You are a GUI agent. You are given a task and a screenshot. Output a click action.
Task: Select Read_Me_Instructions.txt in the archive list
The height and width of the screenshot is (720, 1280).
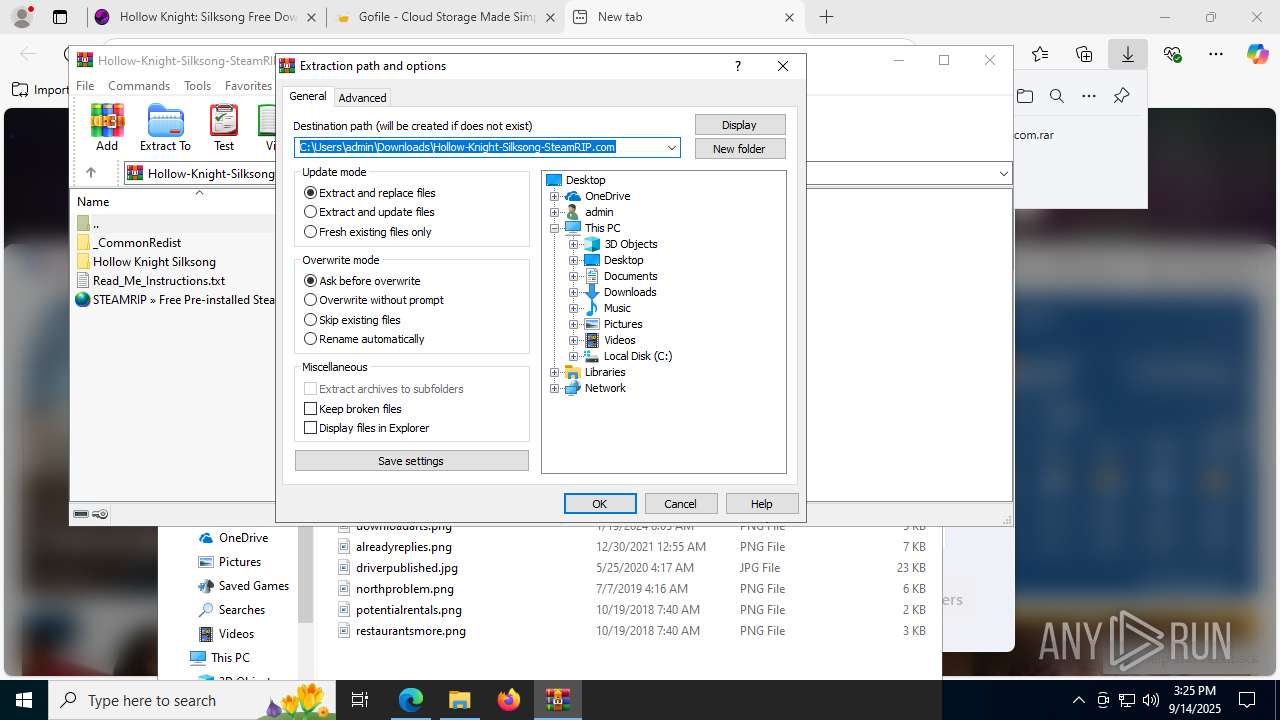(x=159, y=281)
